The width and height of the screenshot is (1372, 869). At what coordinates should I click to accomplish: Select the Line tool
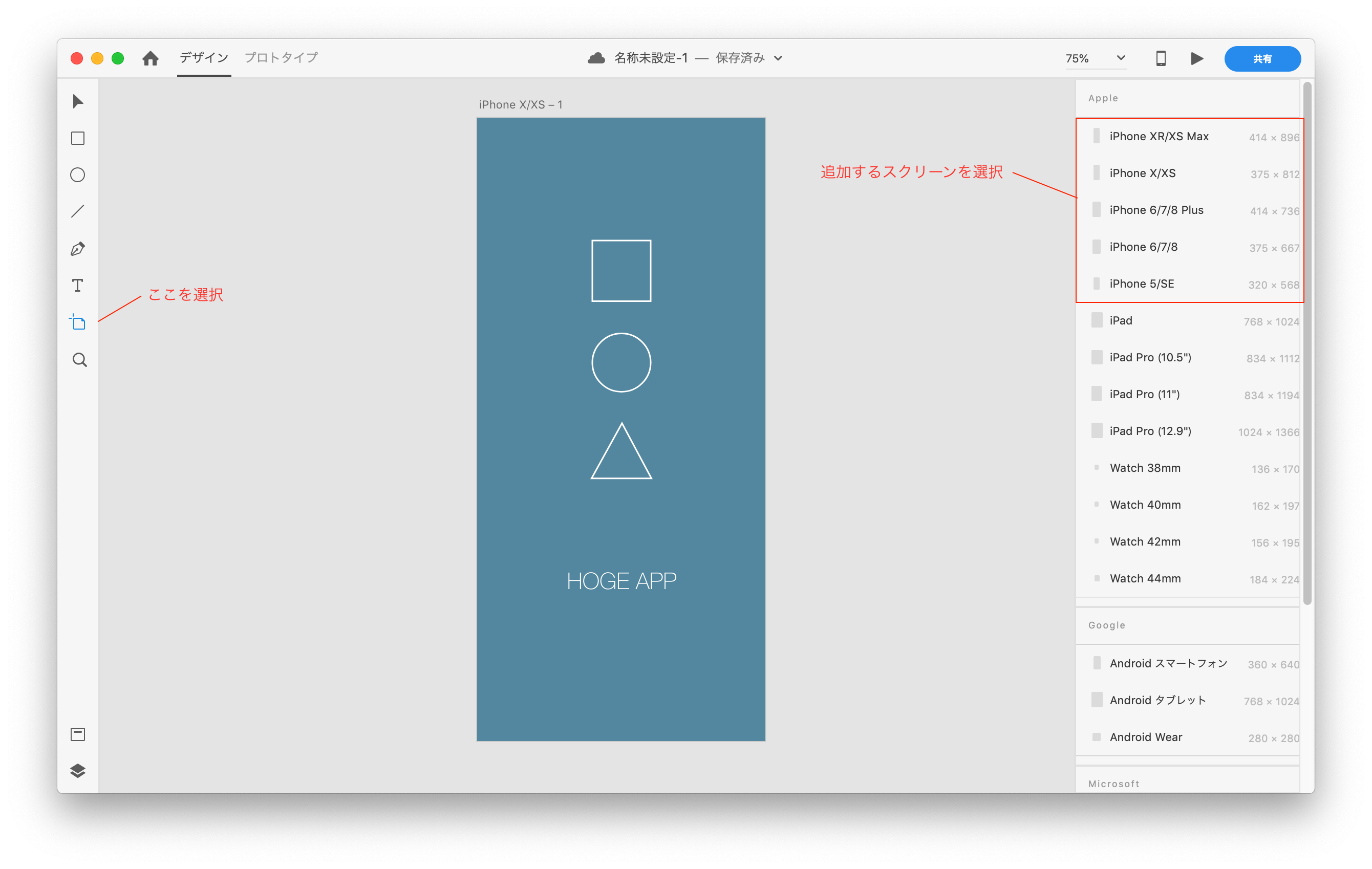click(78, 211)
